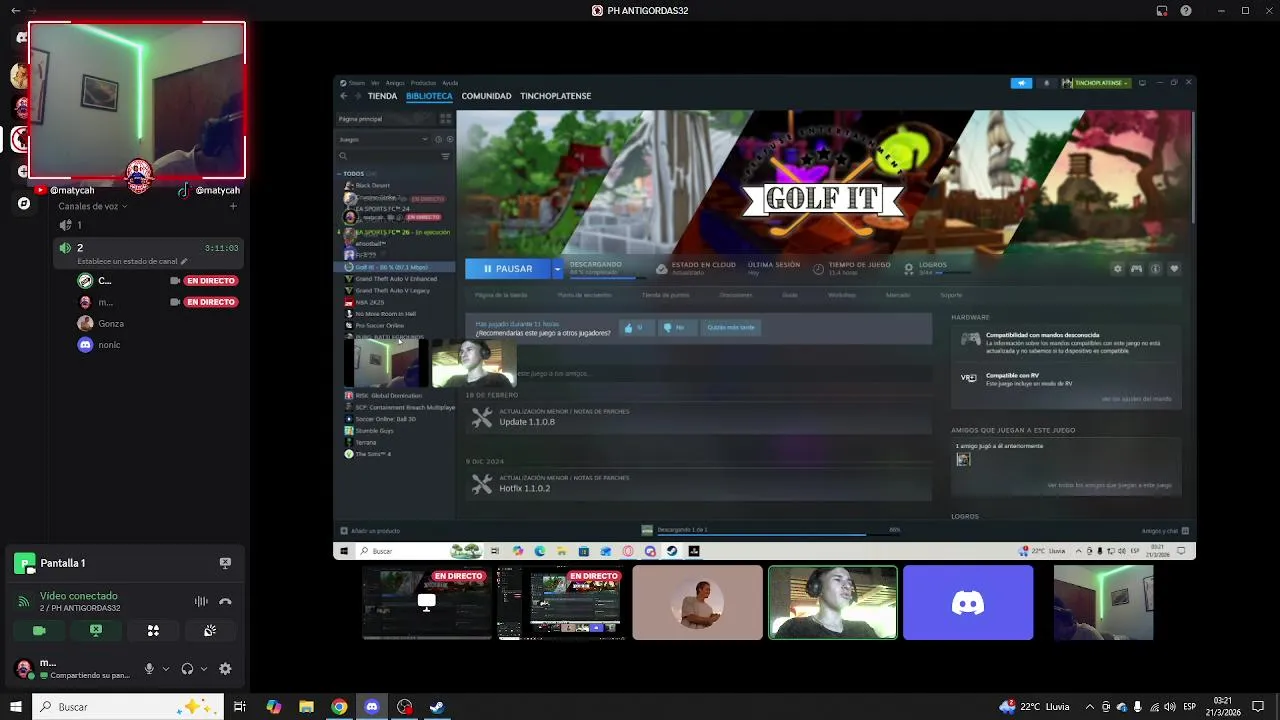The image size is (1280, 720).
Task: Select the BIBLIOTECA tab in Steam
Action: [x=429, y=96]
